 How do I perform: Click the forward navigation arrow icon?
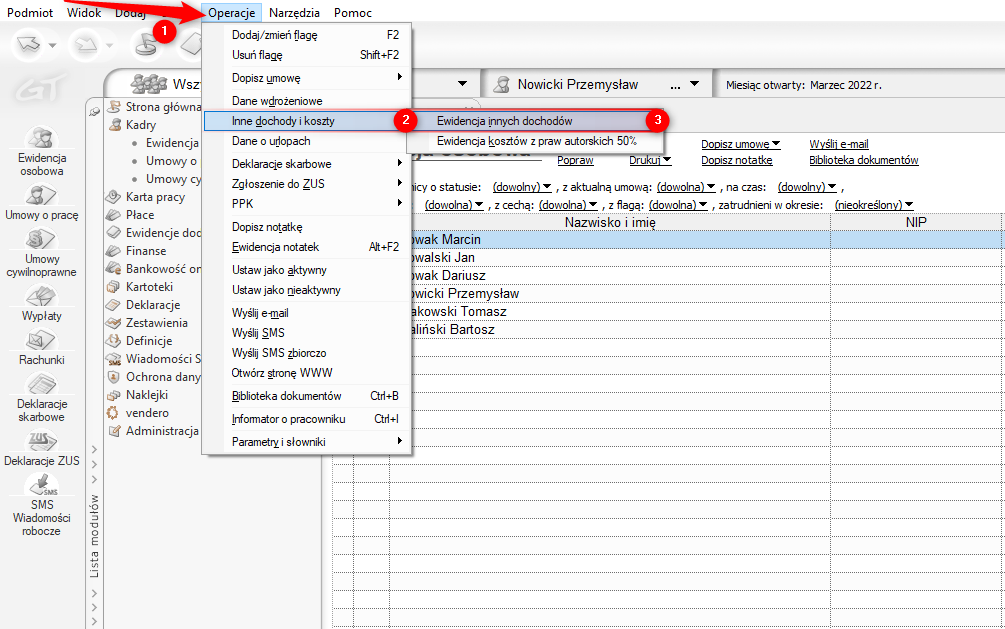click(85, 45)
